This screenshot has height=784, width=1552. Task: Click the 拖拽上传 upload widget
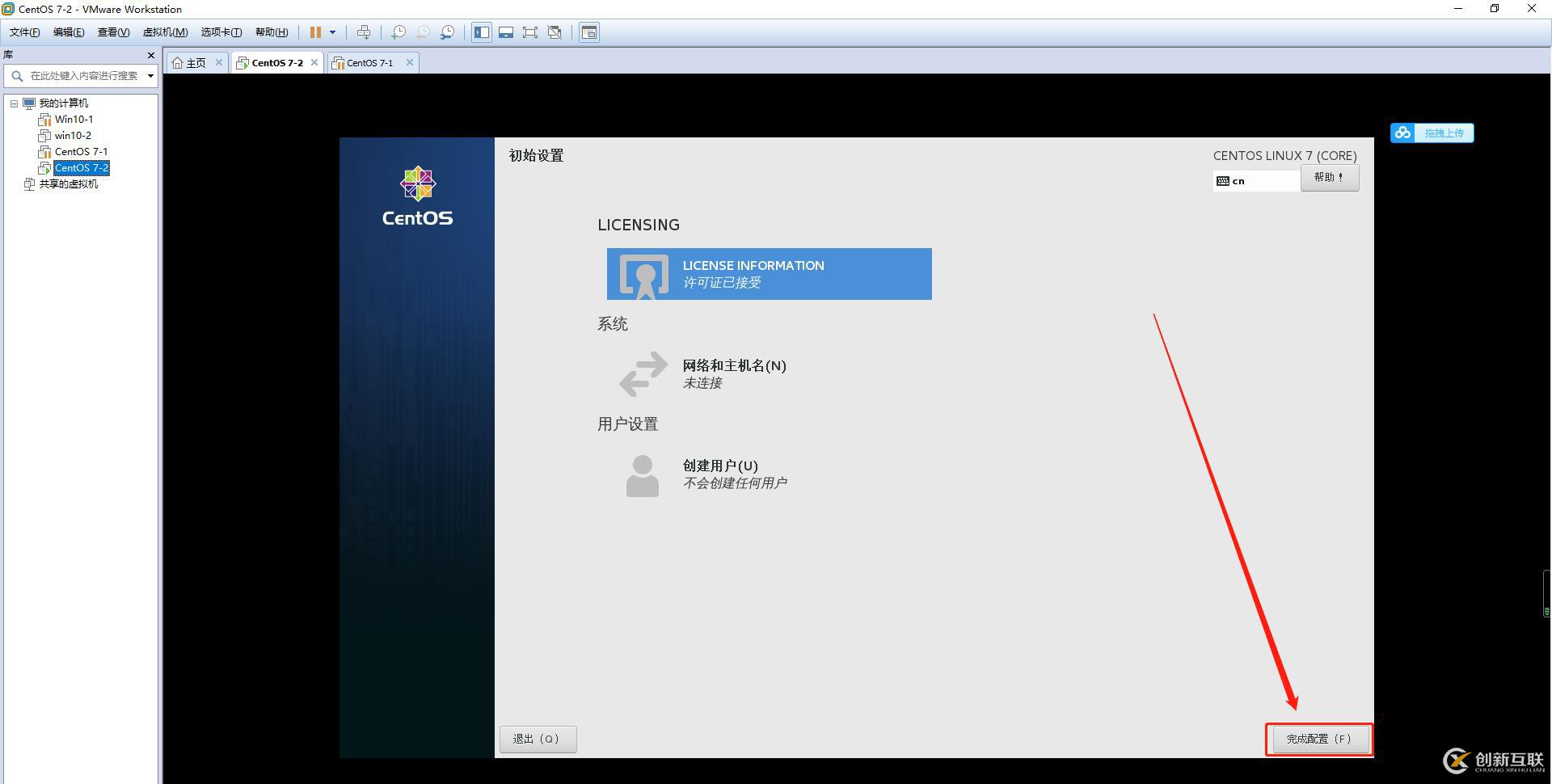coord(1432,133)
